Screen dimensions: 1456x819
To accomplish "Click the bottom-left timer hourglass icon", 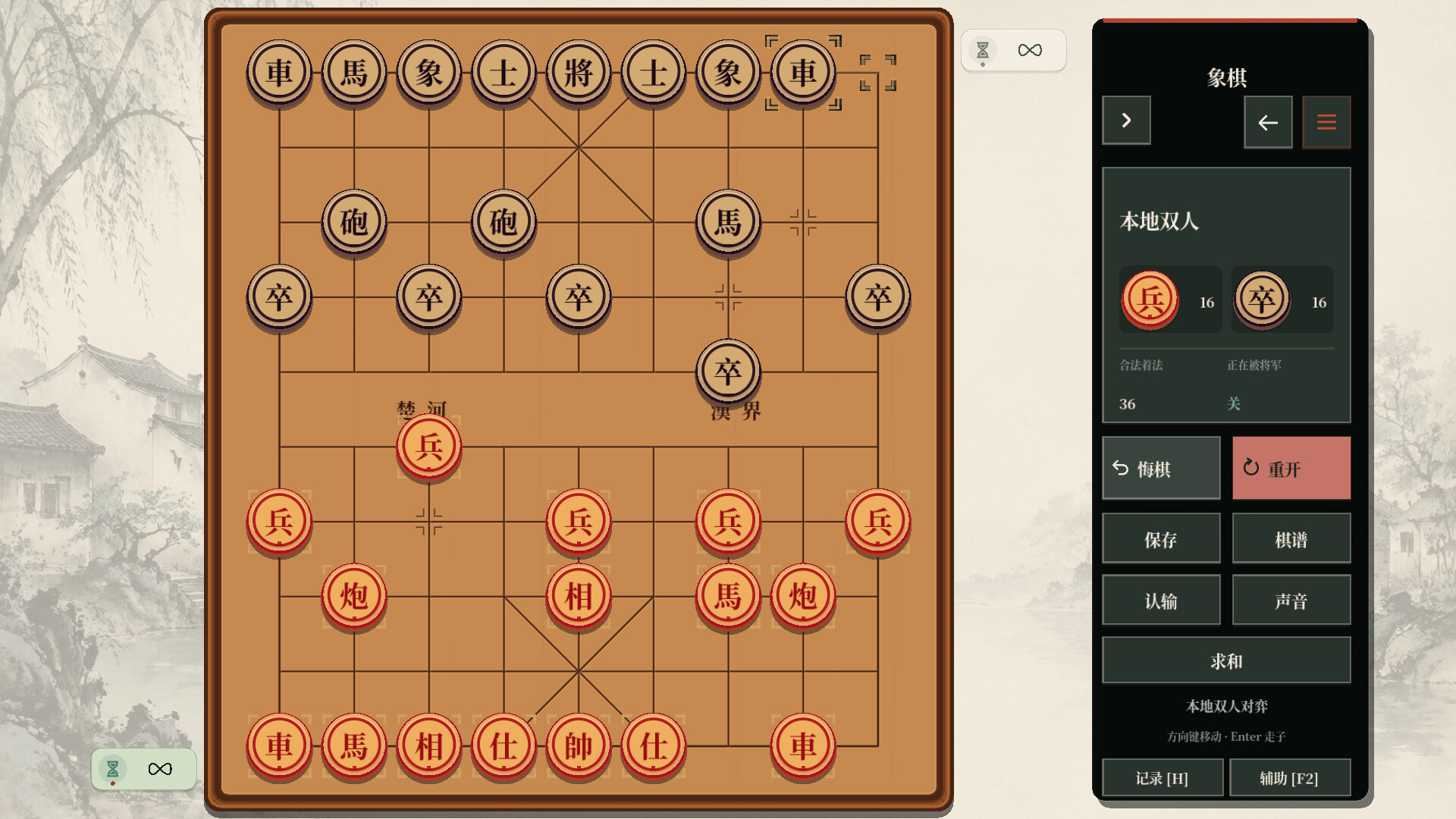I will (112, 769).
